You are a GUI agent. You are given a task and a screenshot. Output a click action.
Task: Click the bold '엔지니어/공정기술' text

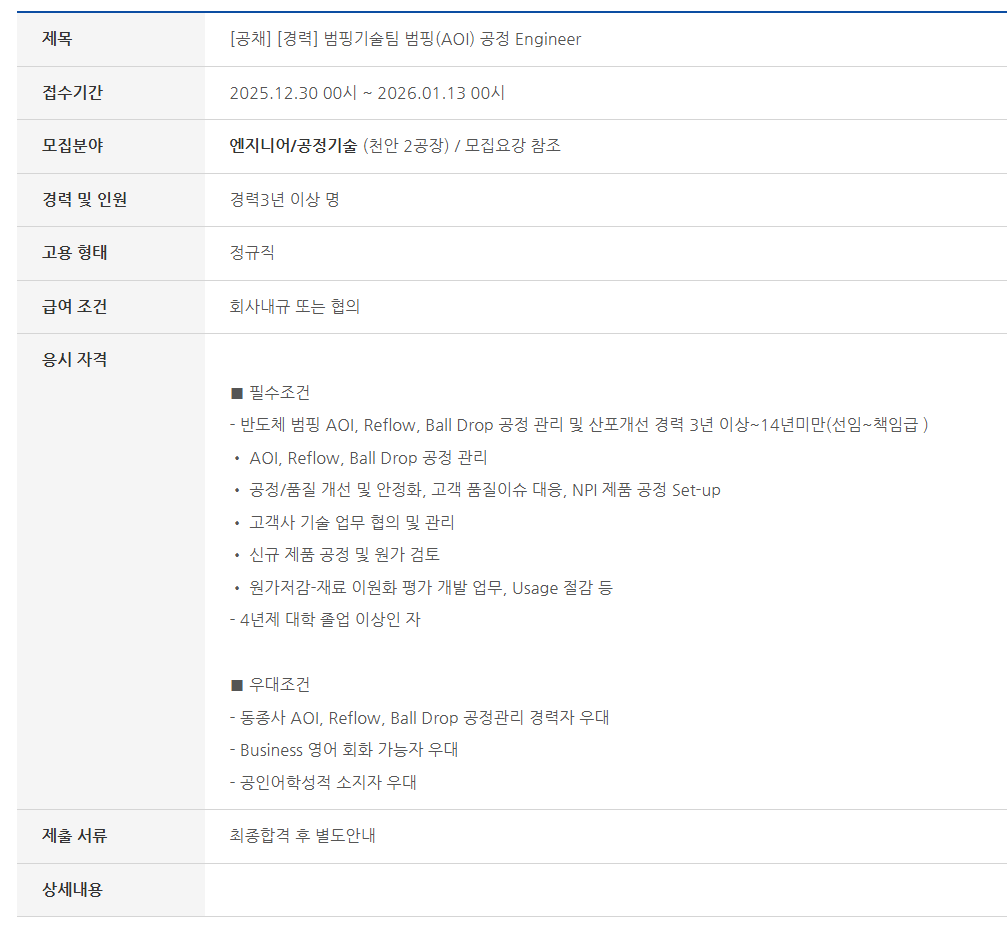293,146
